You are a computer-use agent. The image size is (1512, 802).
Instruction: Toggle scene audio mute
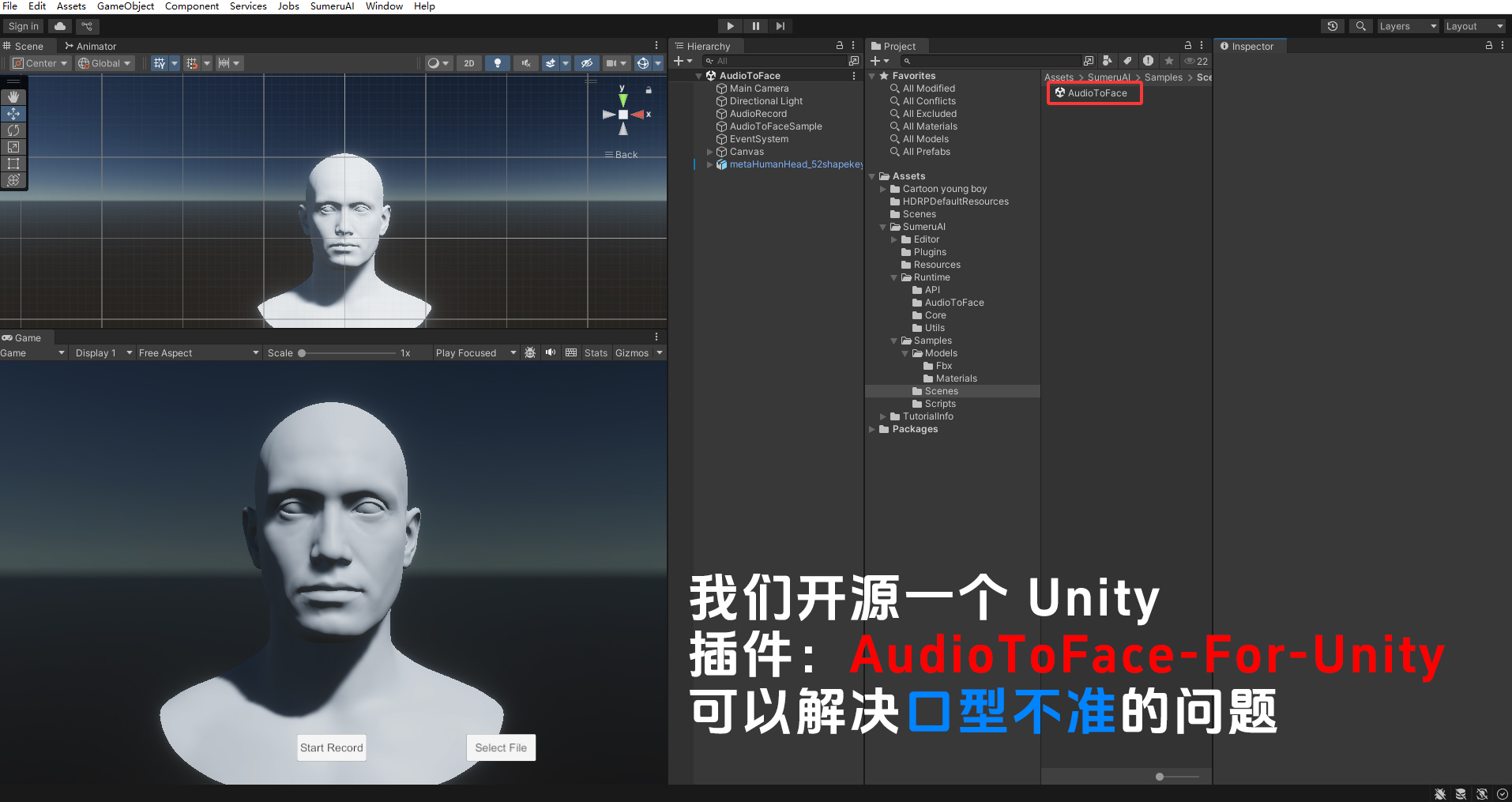pos(525,63)
